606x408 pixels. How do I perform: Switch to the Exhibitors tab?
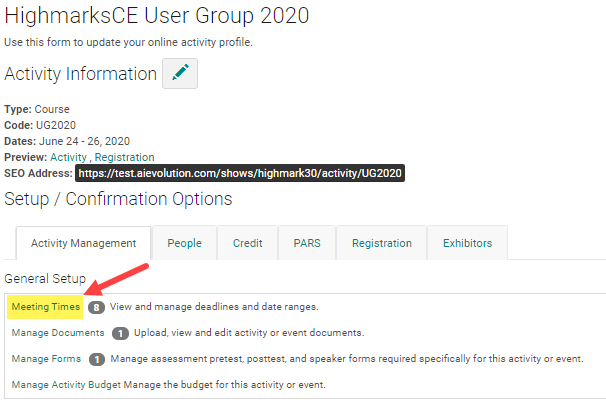tap(467, 243)
